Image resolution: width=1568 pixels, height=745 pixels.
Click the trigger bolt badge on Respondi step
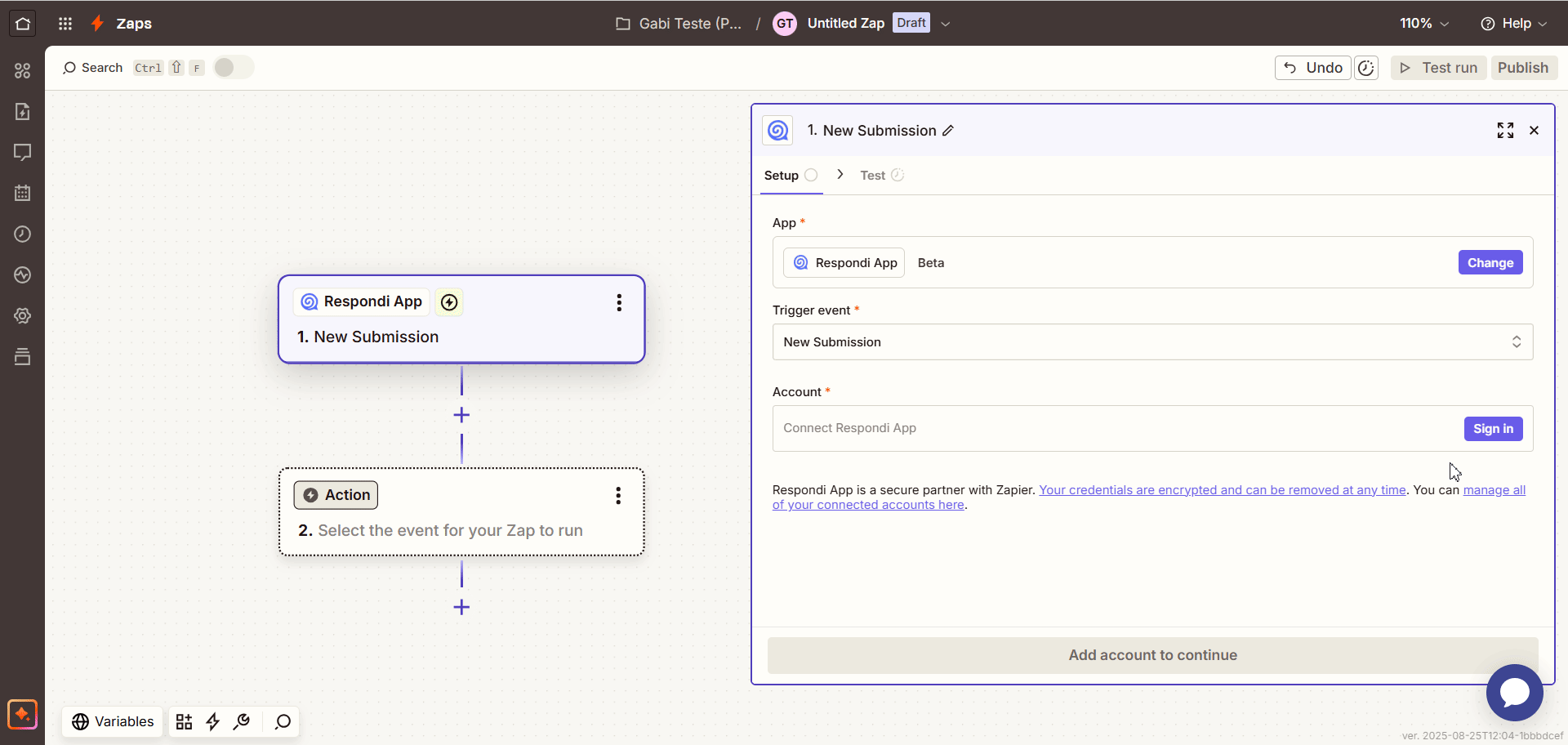coord(449,302)
